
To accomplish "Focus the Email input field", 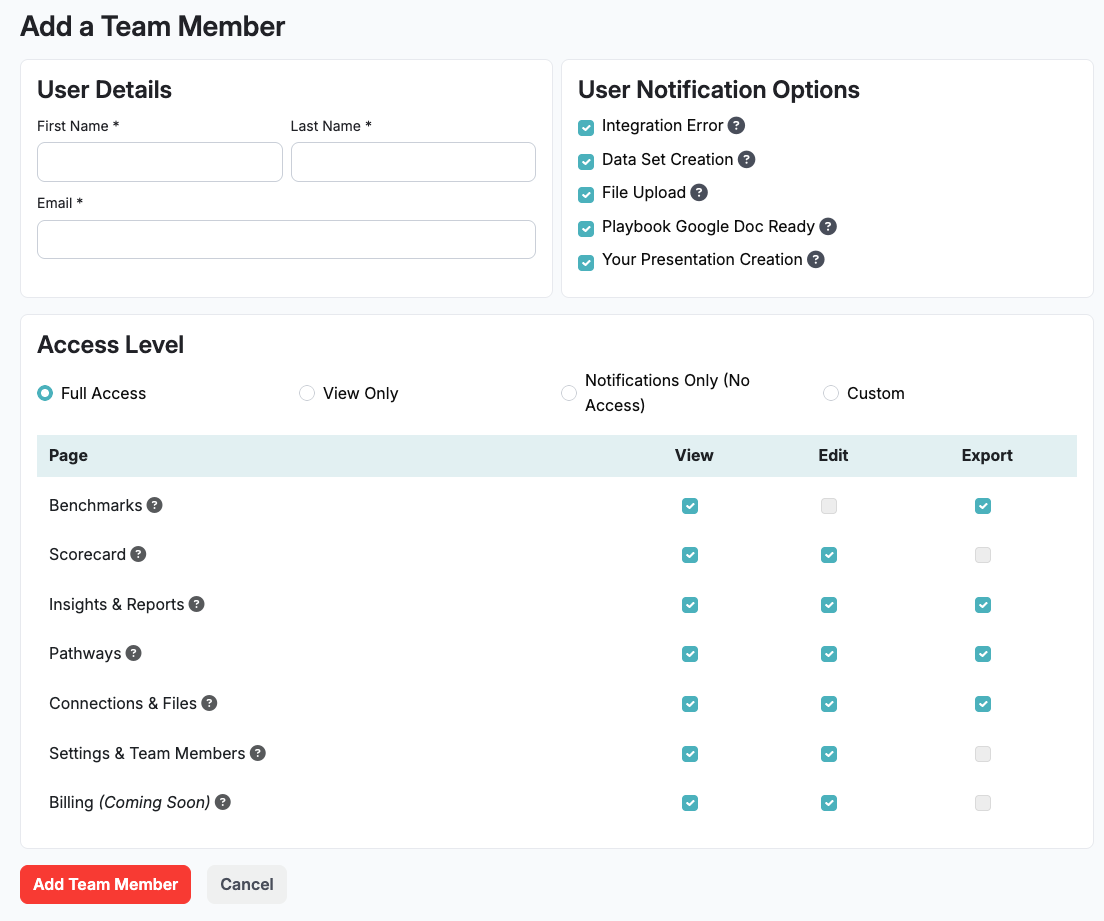I will (x=286, y=240).
